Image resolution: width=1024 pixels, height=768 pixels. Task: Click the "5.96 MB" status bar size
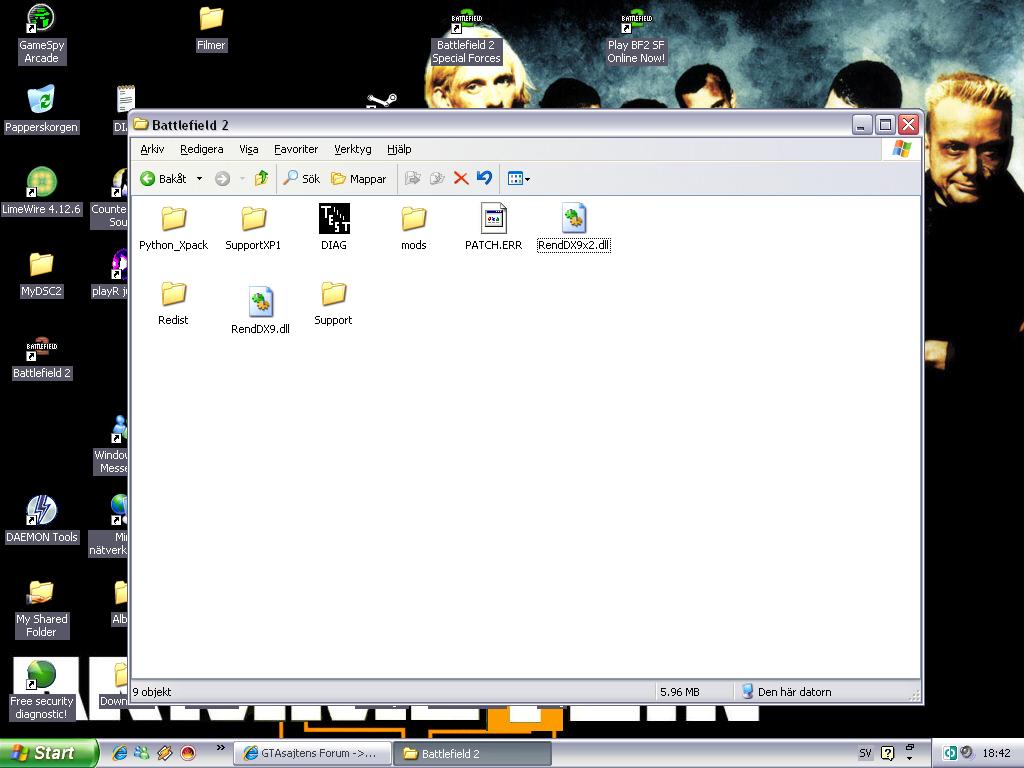tap(680, 692)
